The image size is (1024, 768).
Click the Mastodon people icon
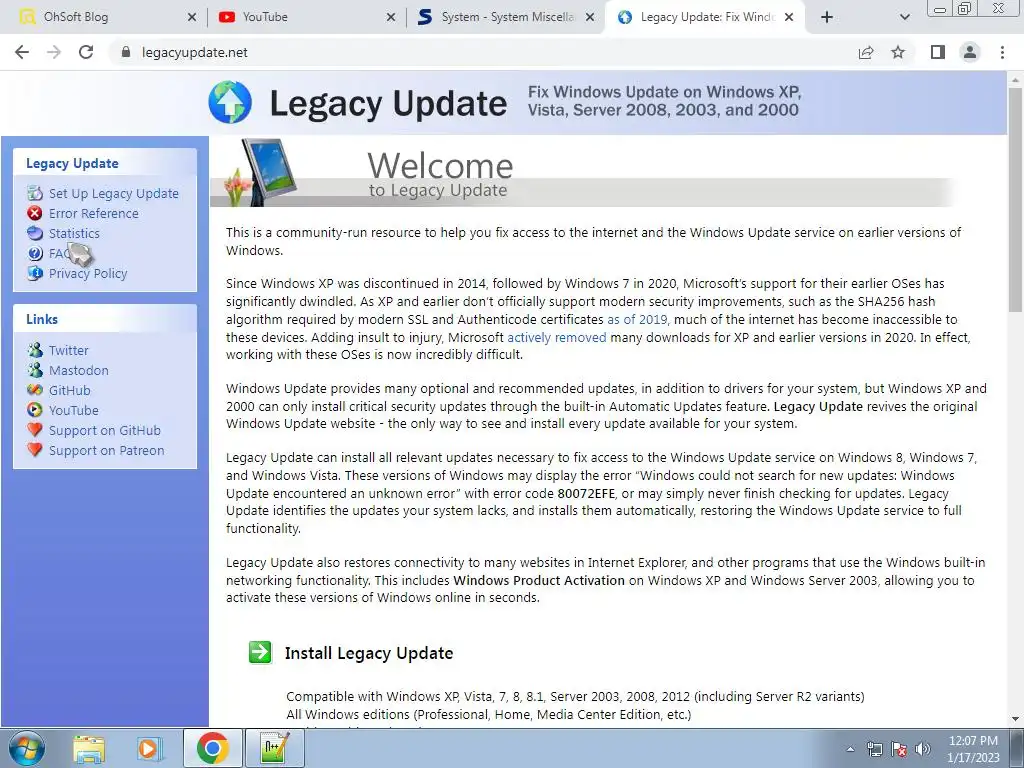pos(35,370)
